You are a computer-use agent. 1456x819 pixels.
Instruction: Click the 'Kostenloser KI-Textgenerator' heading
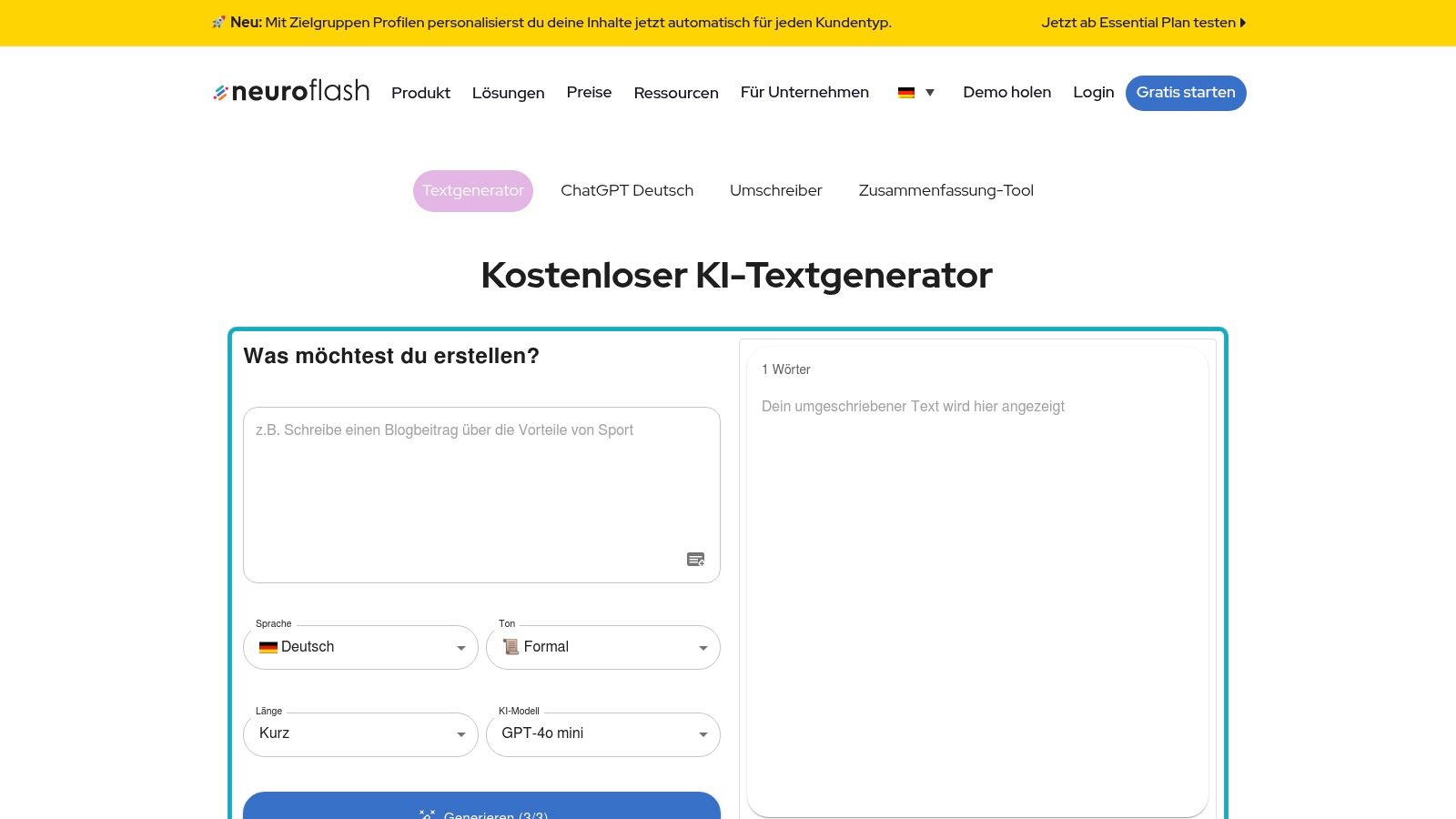coord(736,275)
